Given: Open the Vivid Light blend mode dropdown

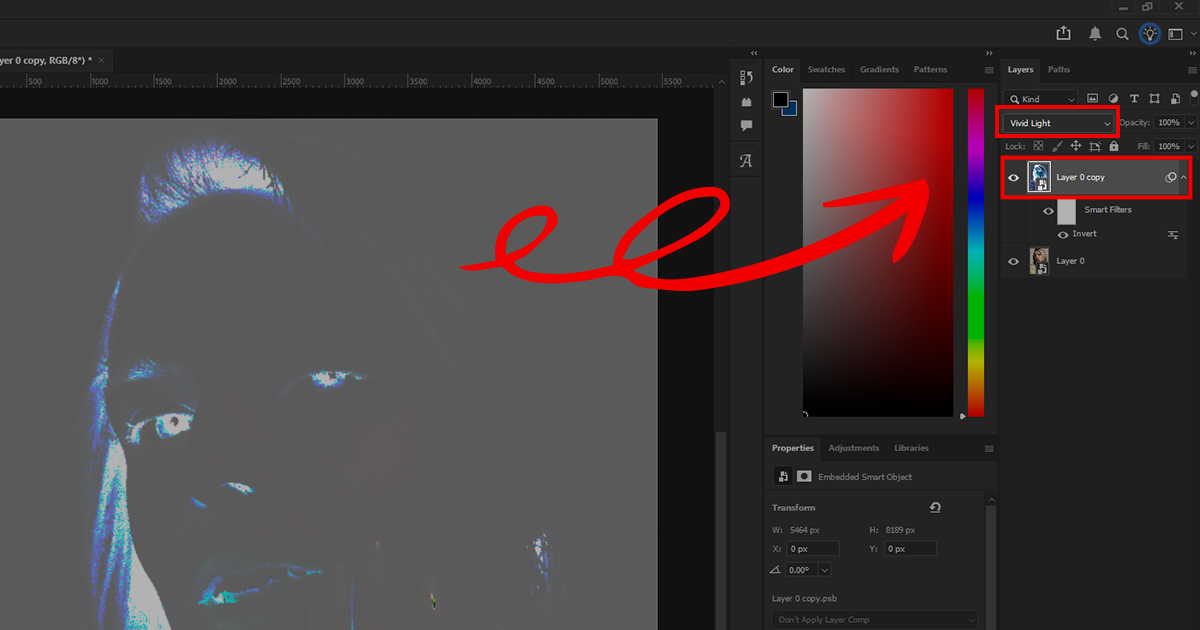Looking at the screenshot, I should [1059, 123].
